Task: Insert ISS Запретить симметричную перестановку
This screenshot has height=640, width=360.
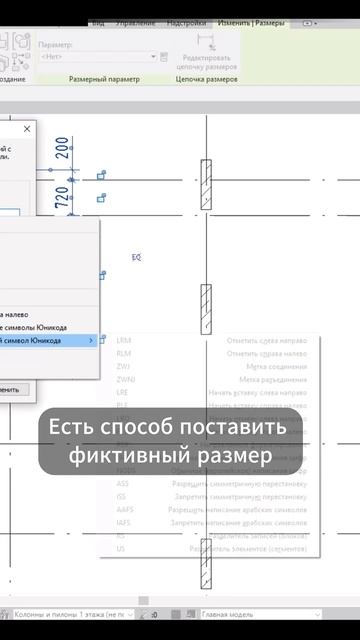Action: 211,497
